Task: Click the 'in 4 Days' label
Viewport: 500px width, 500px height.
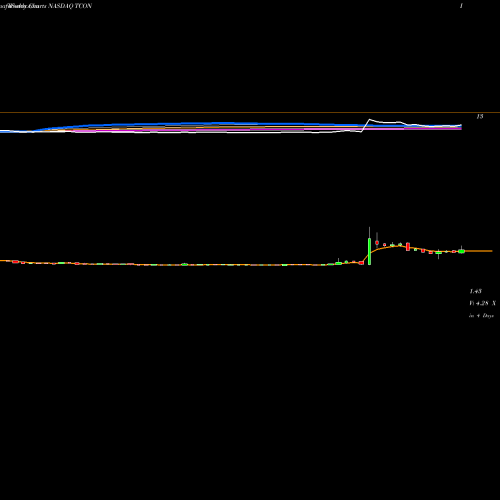Action: click(482, 316)
